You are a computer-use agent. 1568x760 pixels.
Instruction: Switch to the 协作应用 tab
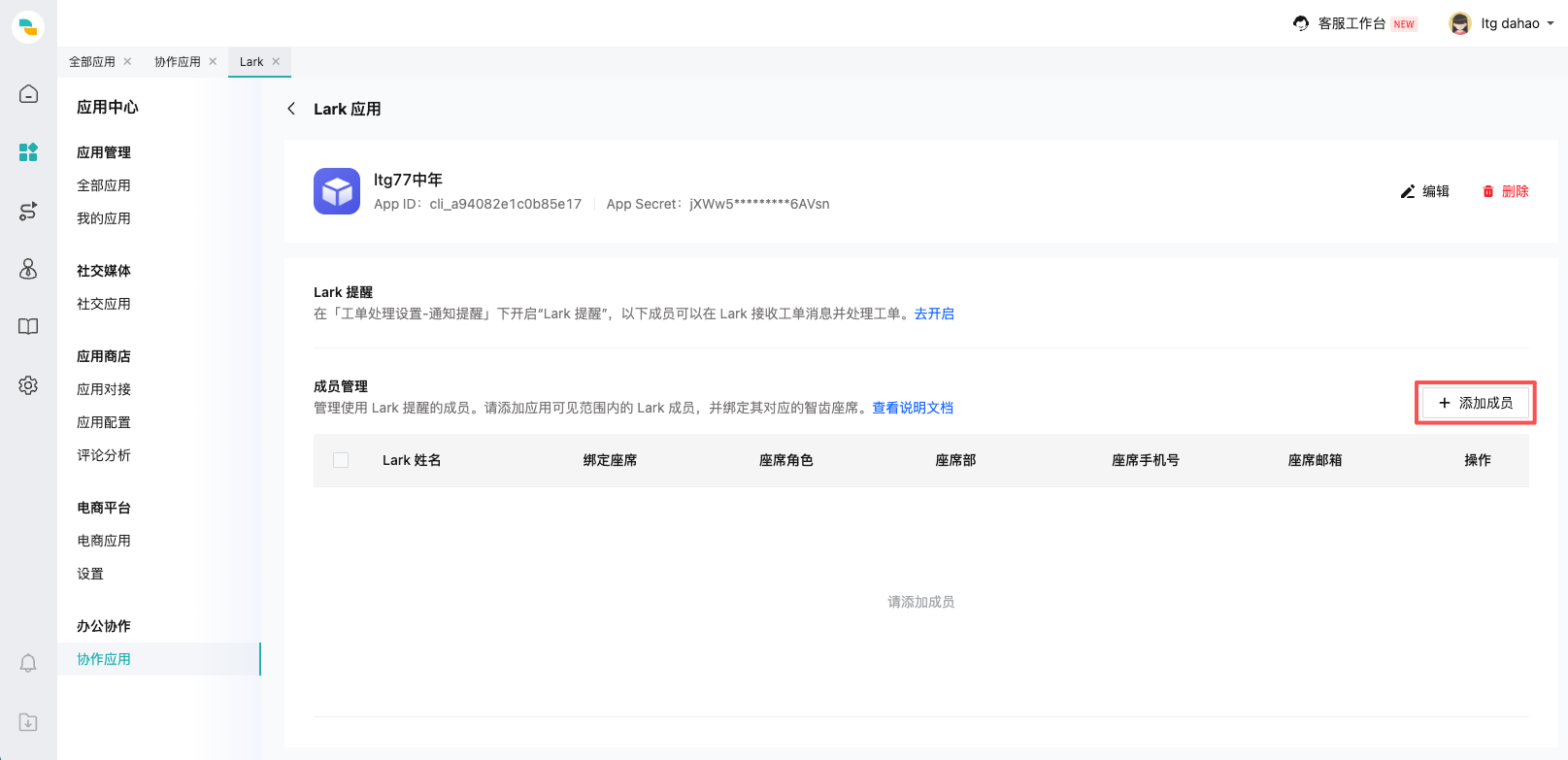click(177, 62)
